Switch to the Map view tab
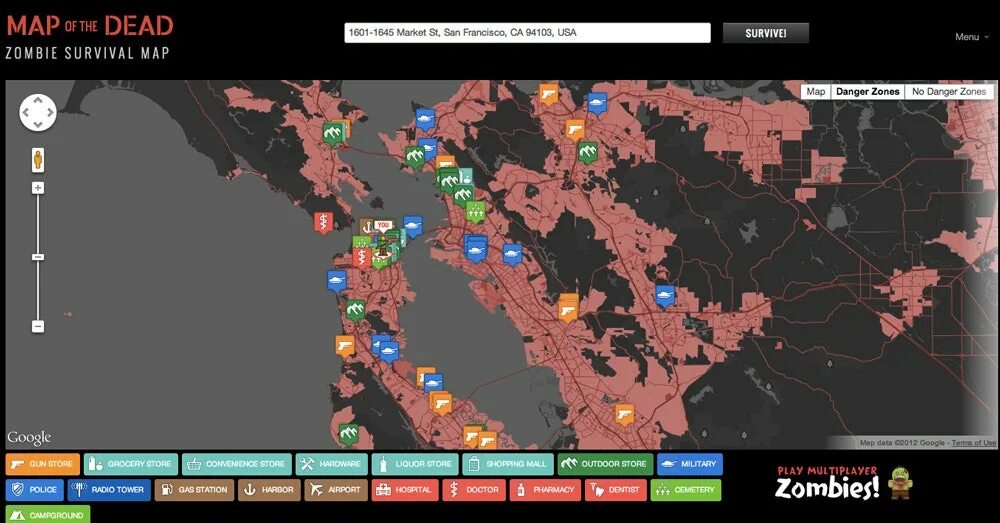1000x523 pixels. pos(816,92)
